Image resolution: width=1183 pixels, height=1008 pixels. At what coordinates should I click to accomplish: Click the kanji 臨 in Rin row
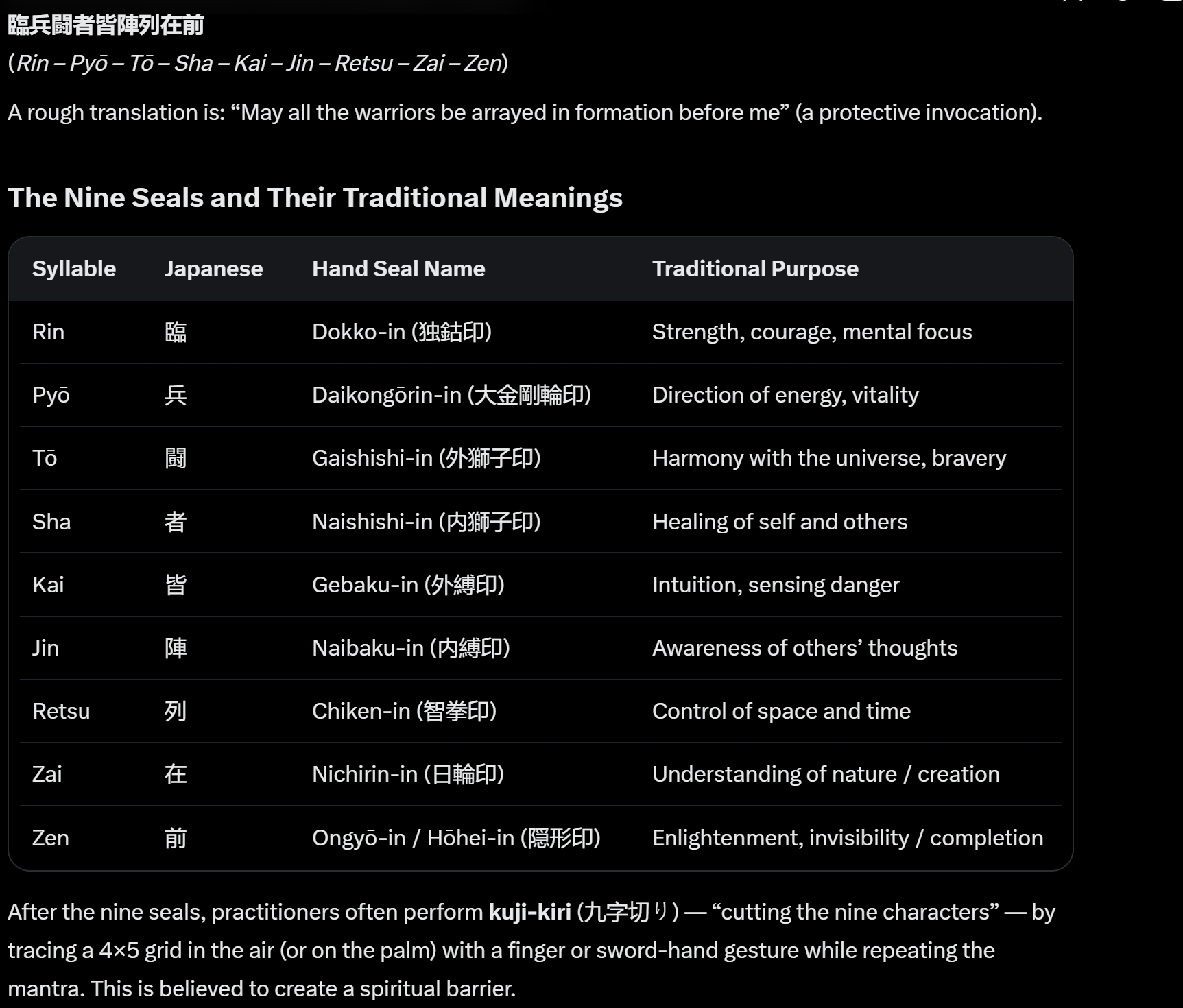(176, 332)
